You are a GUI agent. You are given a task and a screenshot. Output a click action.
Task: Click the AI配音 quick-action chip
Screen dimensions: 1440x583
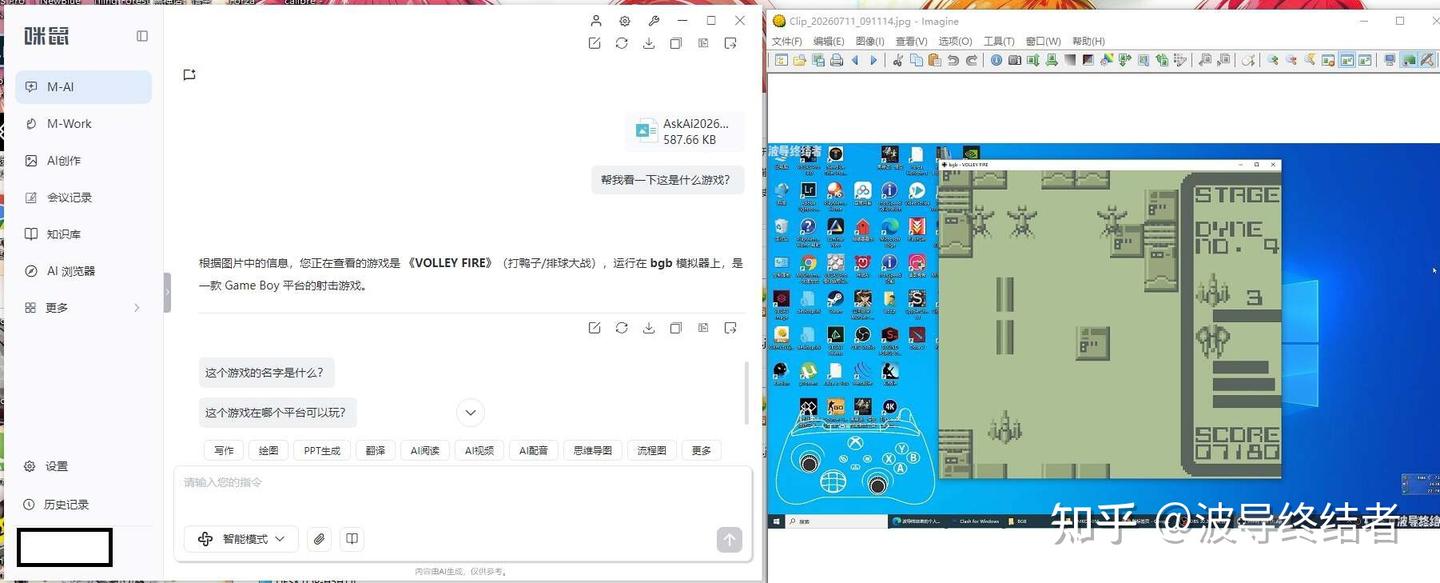(534, 451)
